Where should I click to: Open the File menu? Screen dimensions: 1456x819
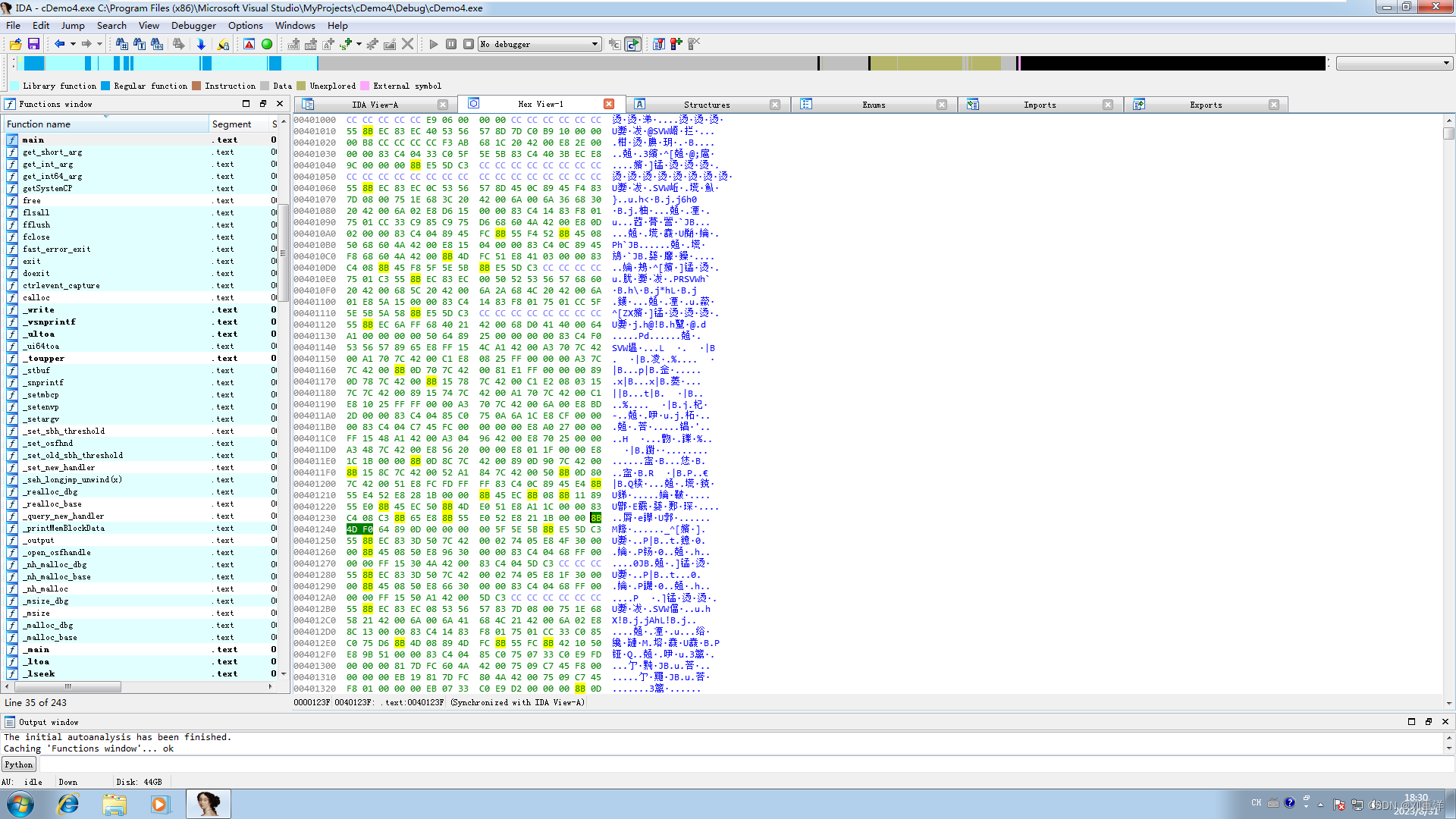(x=13, y=25)
